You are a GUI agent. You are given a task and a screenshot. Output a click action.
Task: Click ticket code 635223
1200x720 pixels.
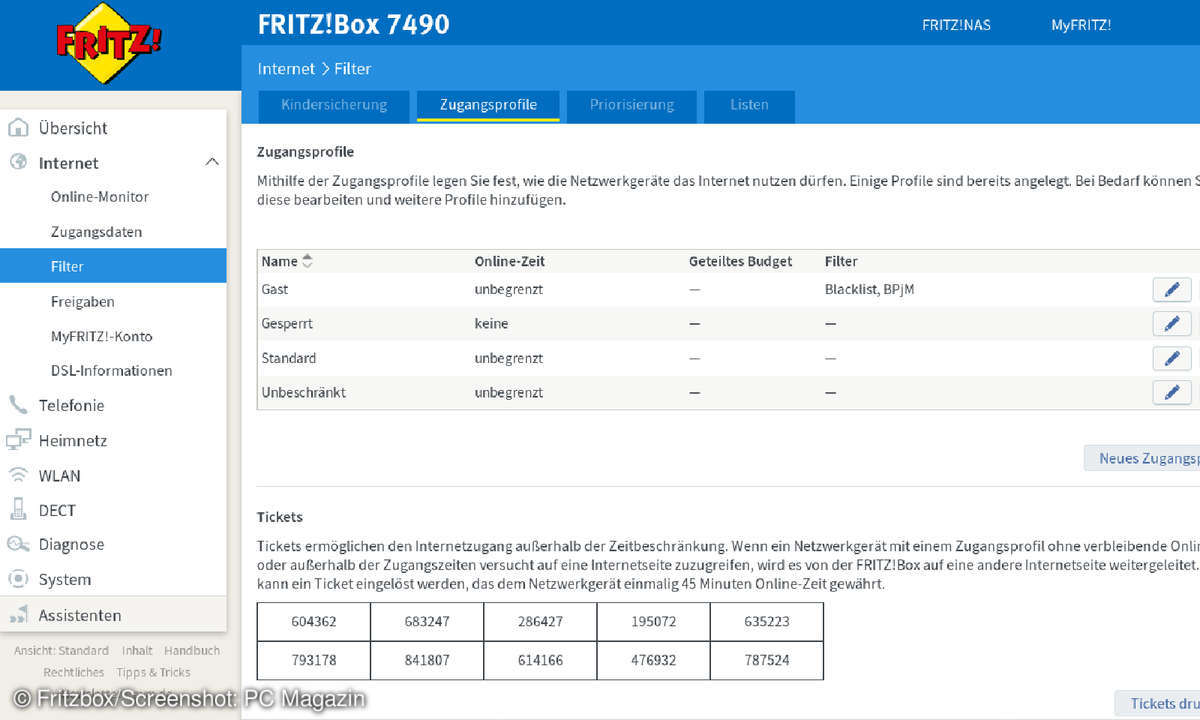click(767, 621)
